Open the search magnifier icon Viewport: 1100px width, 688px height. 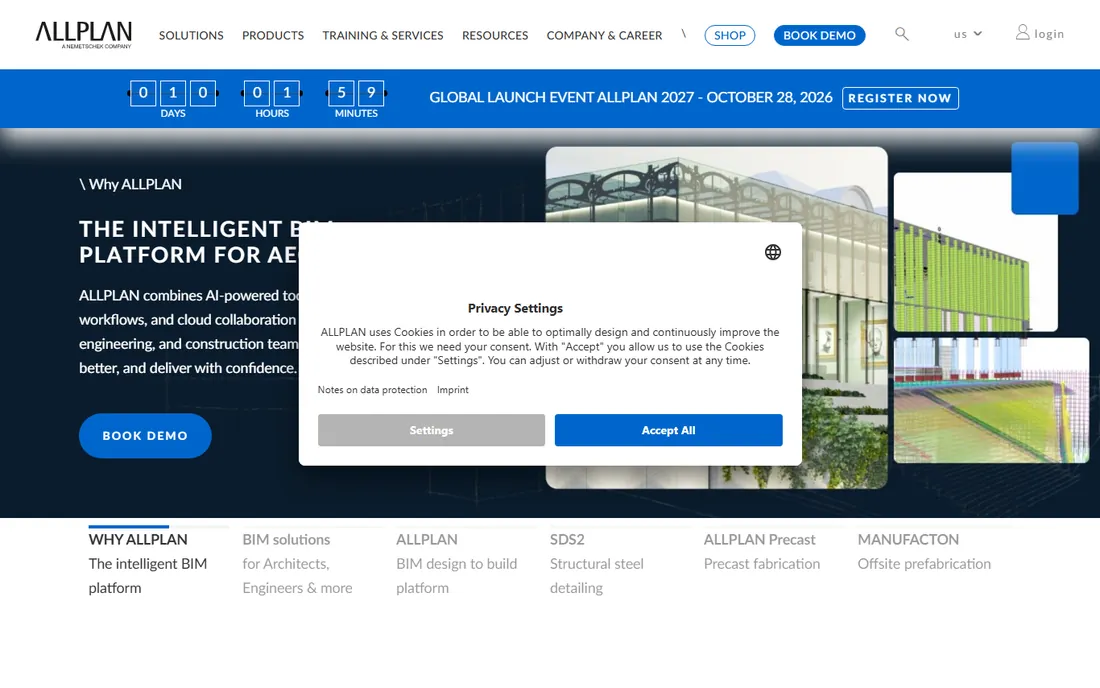point(901,34)
